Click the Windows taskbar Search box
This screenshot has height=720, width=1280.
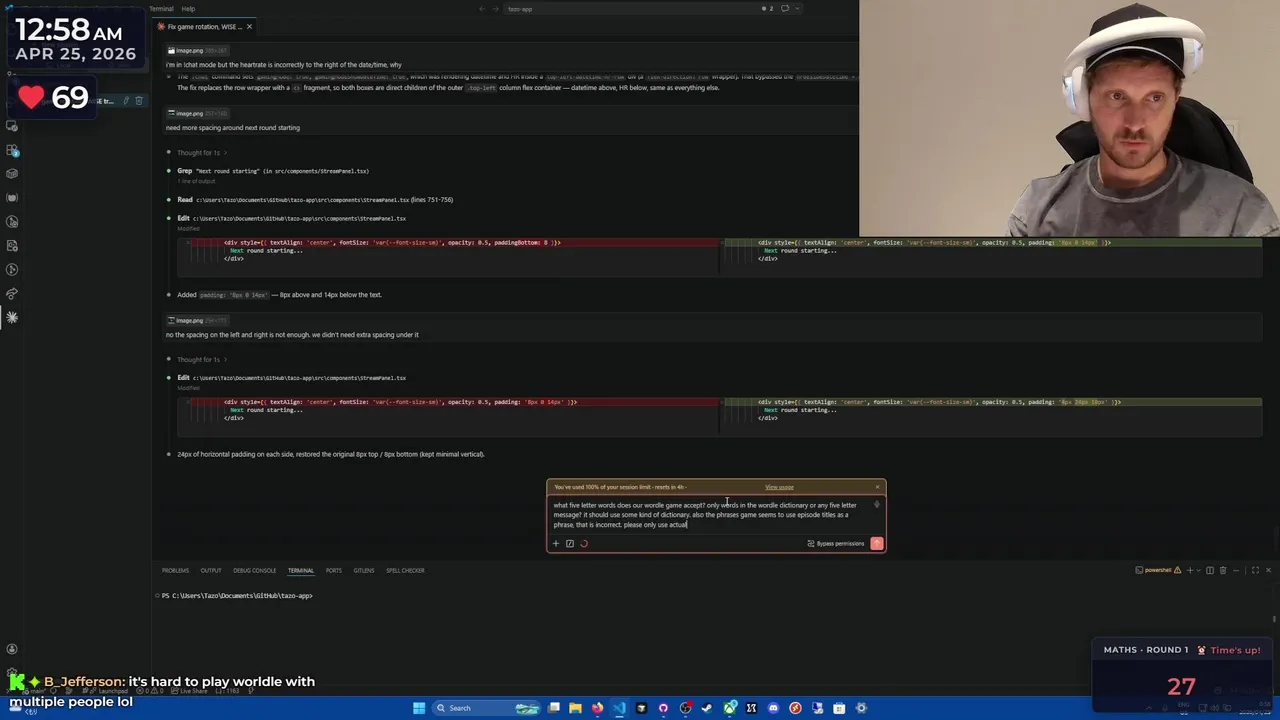487,708
